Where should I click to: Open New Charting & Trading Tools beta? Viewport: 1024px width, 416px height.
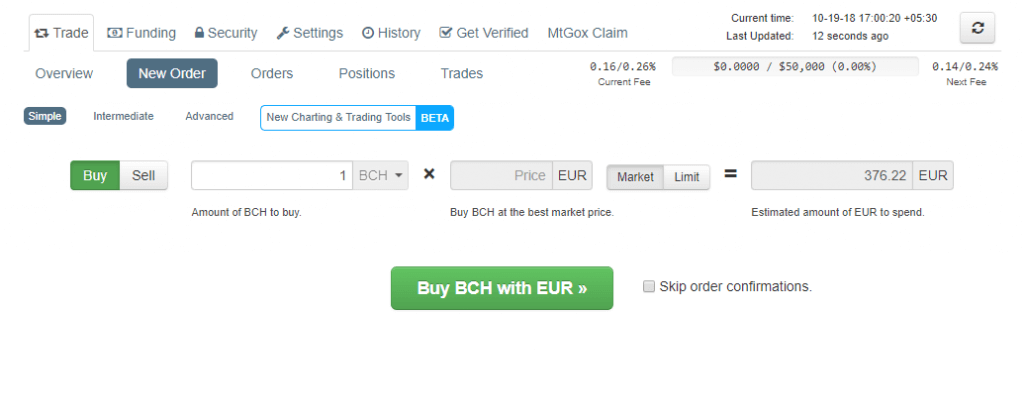357,117
